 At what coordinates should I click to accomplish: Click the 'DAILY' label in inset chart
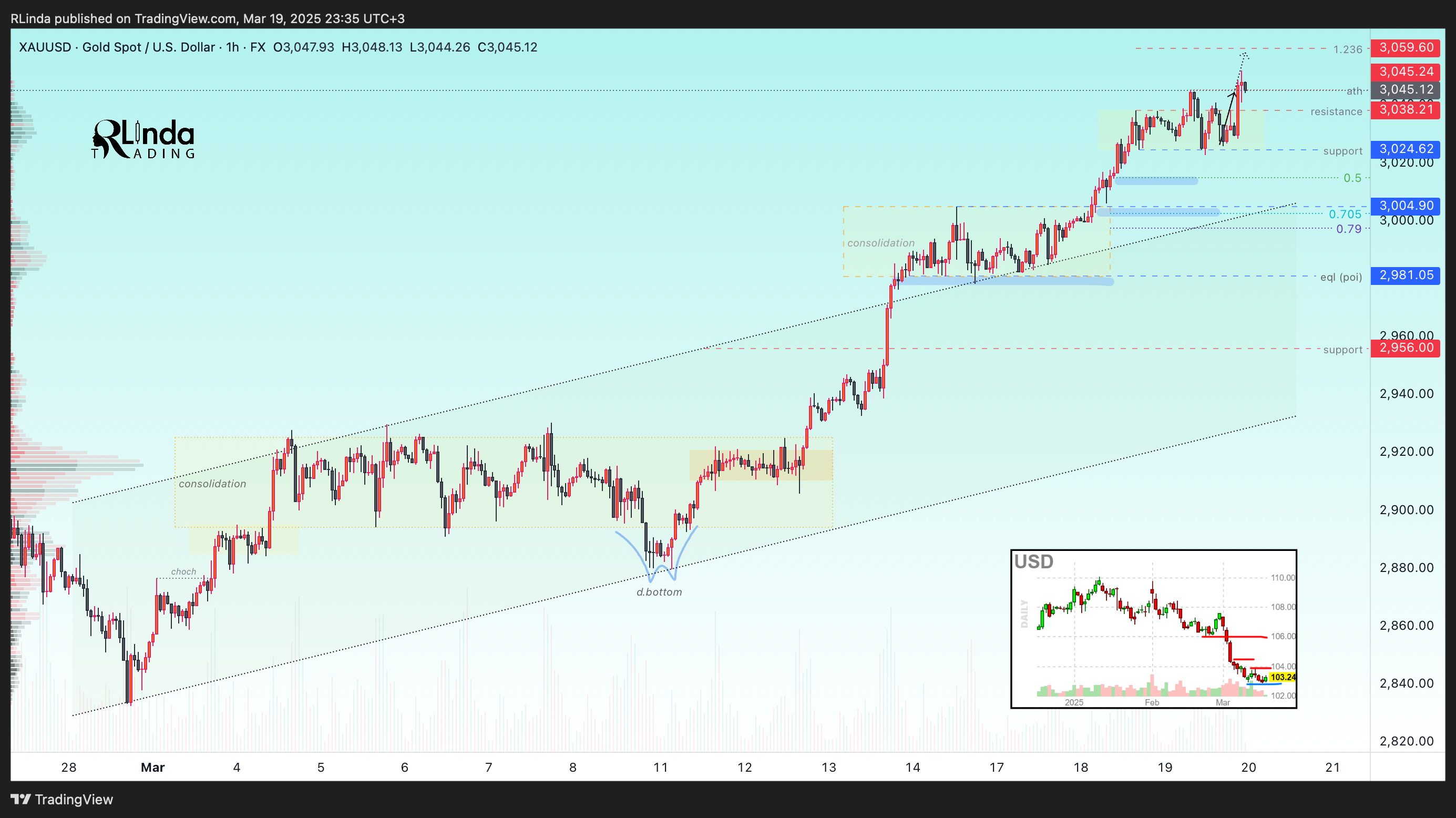click(x=1023, y=614)
